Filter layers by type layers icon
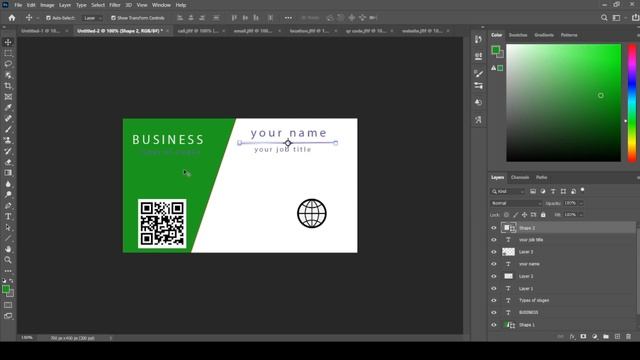This screenshot has width=640, height=360. point(553,191)
